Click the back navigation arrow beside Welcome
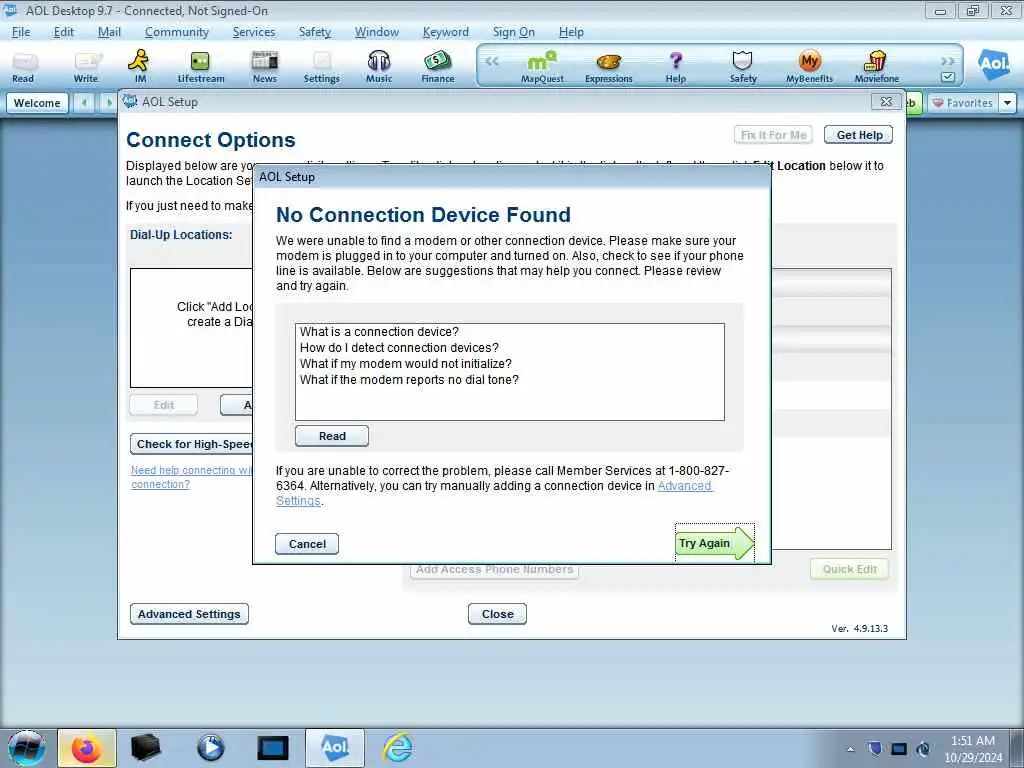Viewport: 1024px width, 768px height. pyautogui.click(x=84, y=103)
